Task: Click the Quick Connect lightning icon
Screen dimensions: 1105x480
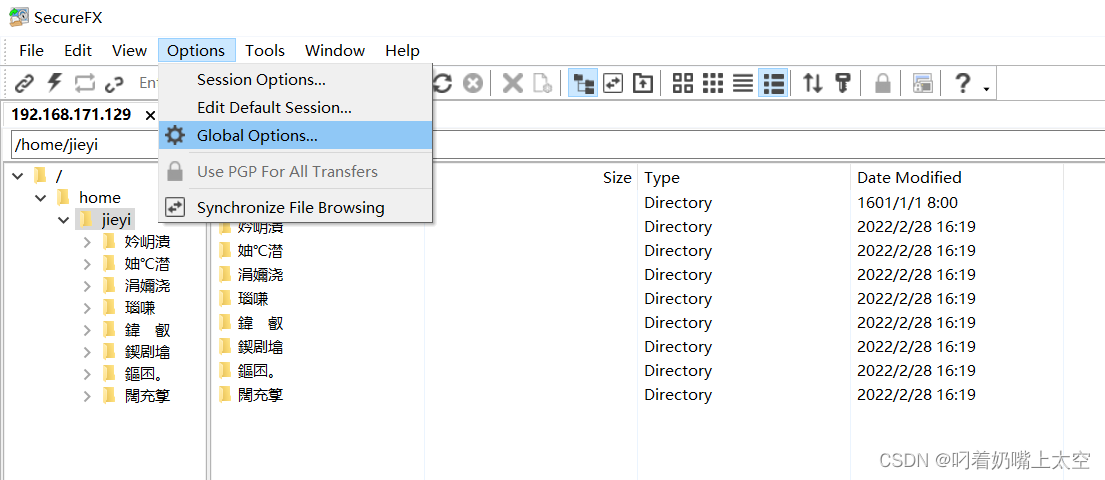Action: pos(54,83)
